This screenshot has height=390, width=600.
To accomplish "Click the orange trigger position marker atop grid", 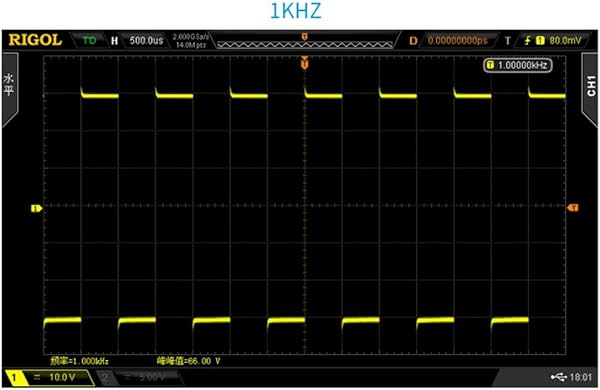I will [305, 62].
